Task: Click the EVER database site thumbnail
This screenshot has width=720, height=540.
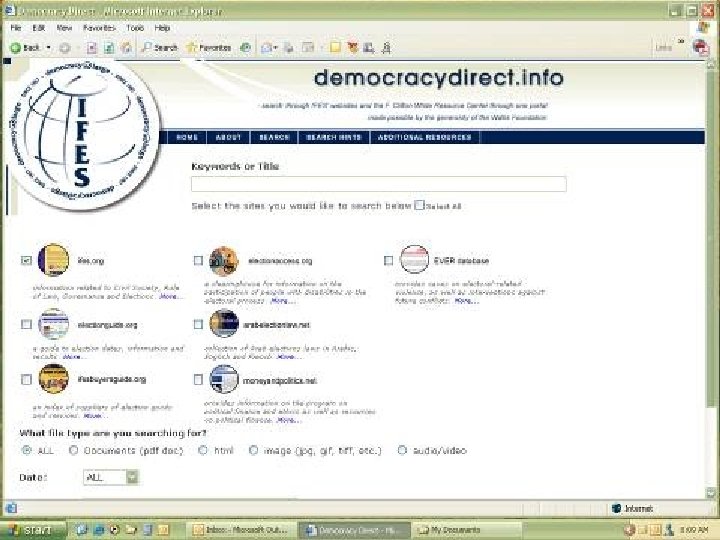Action: [x=414, y=259]
